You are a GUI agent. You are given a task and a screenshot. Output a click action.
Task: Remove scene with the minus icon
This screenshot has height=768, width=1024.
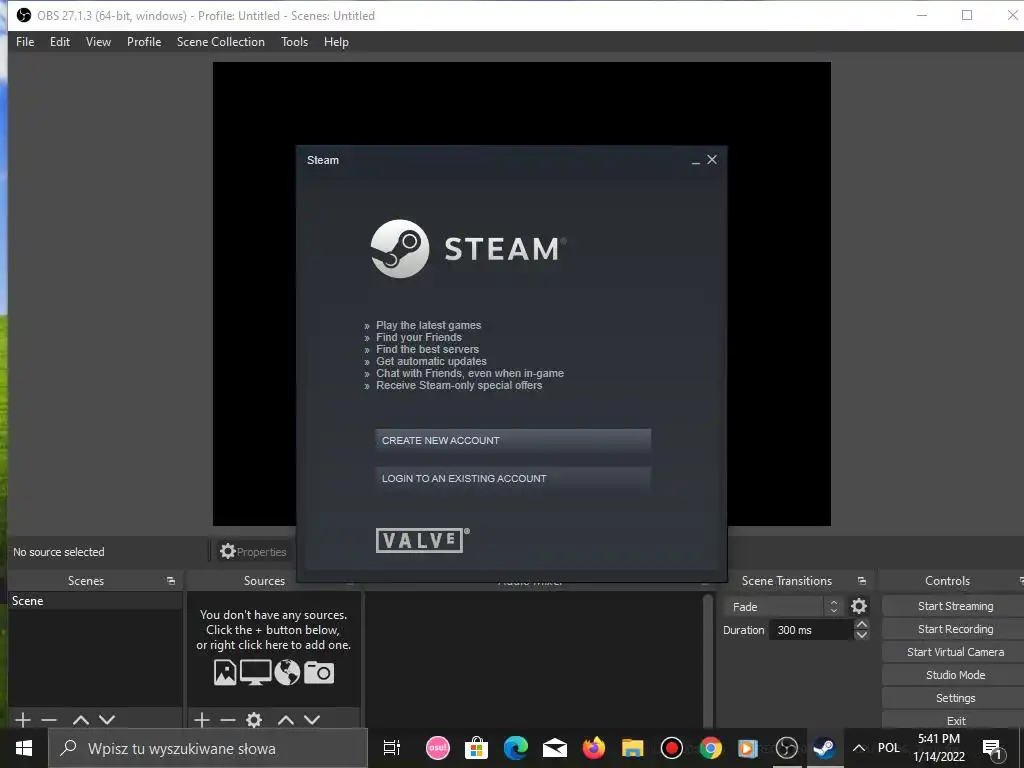pos(49,720)
